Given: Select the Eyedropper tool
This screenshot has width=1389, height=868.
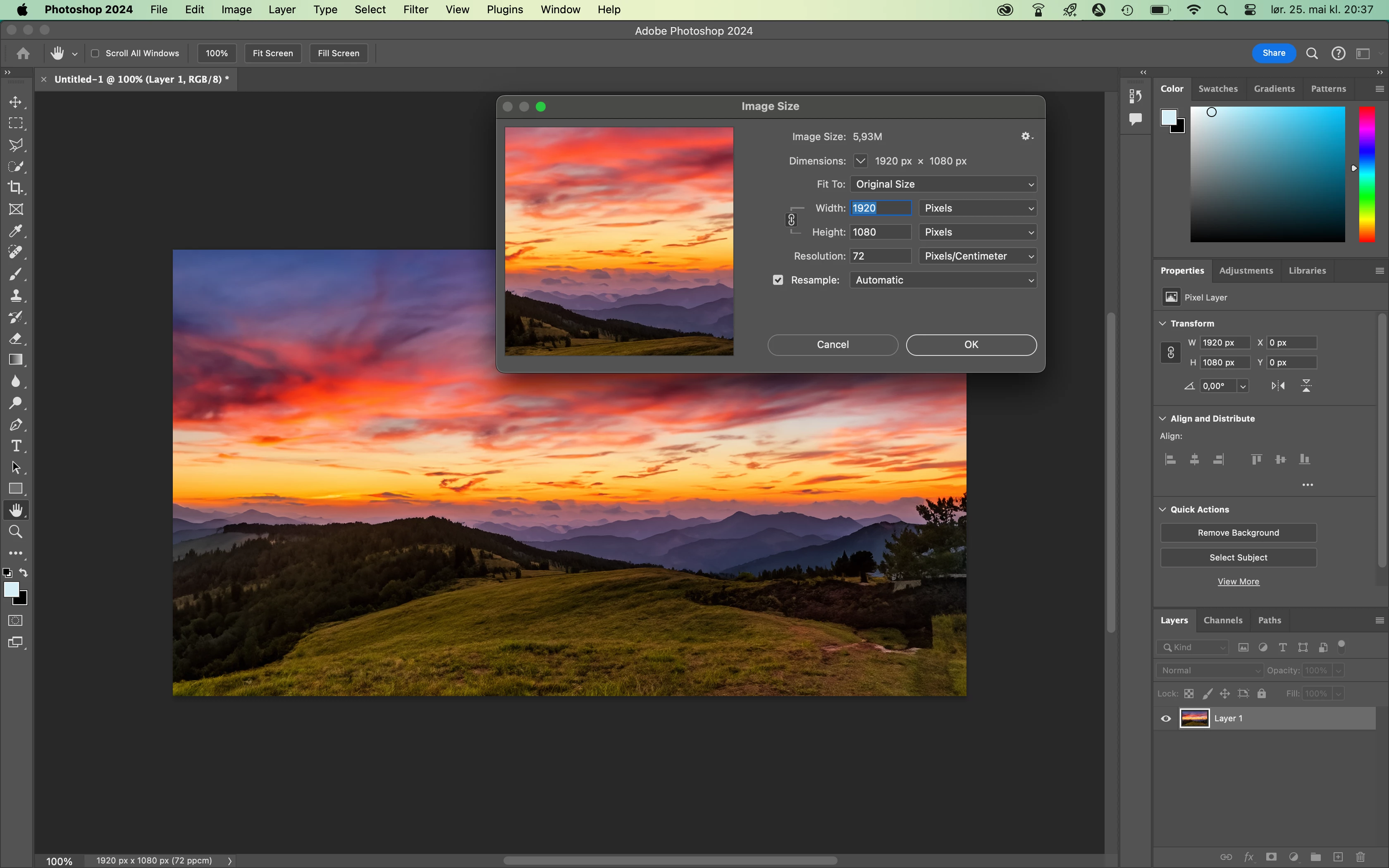Looking at the screenshot, I should click(15, 231).
